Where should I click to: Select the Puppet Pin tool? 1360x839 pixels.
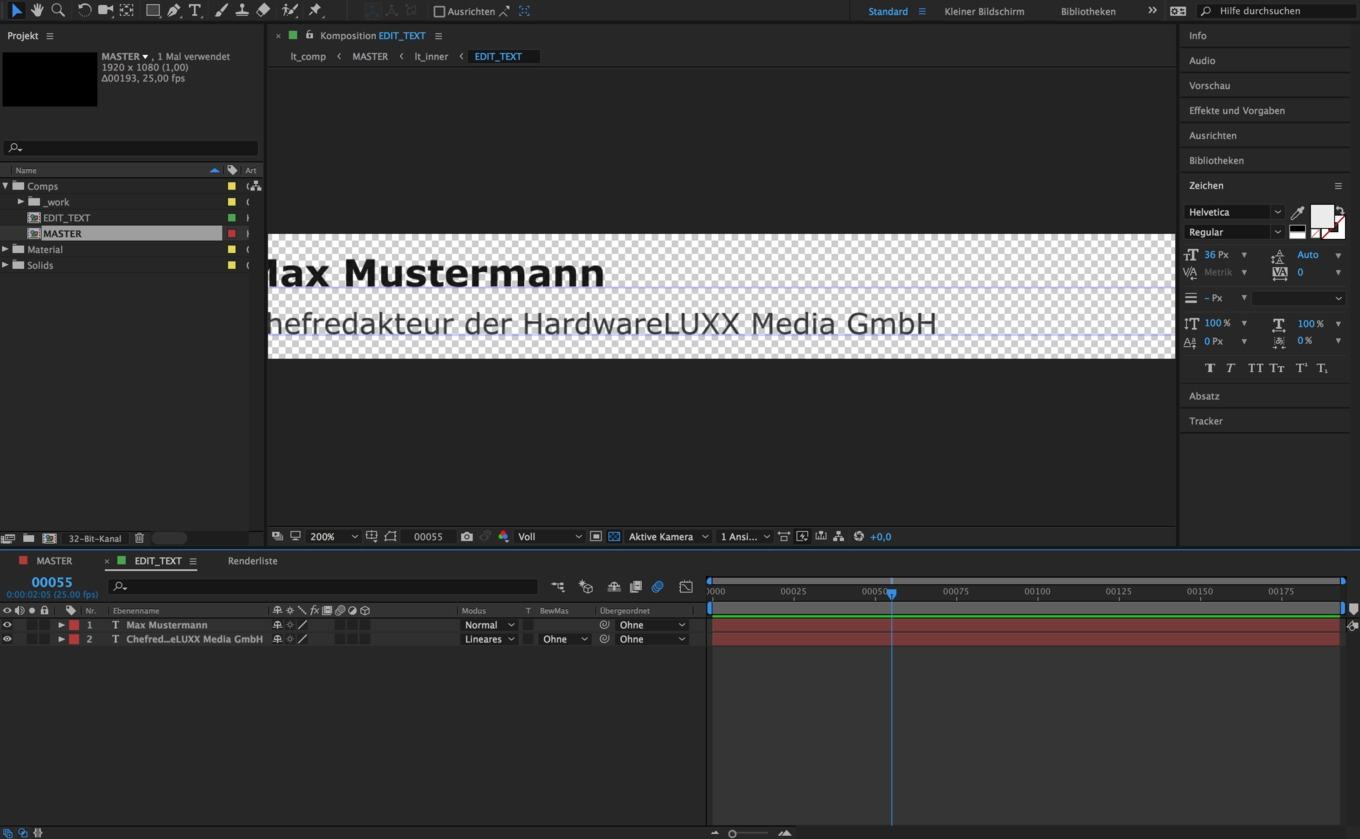315,10
